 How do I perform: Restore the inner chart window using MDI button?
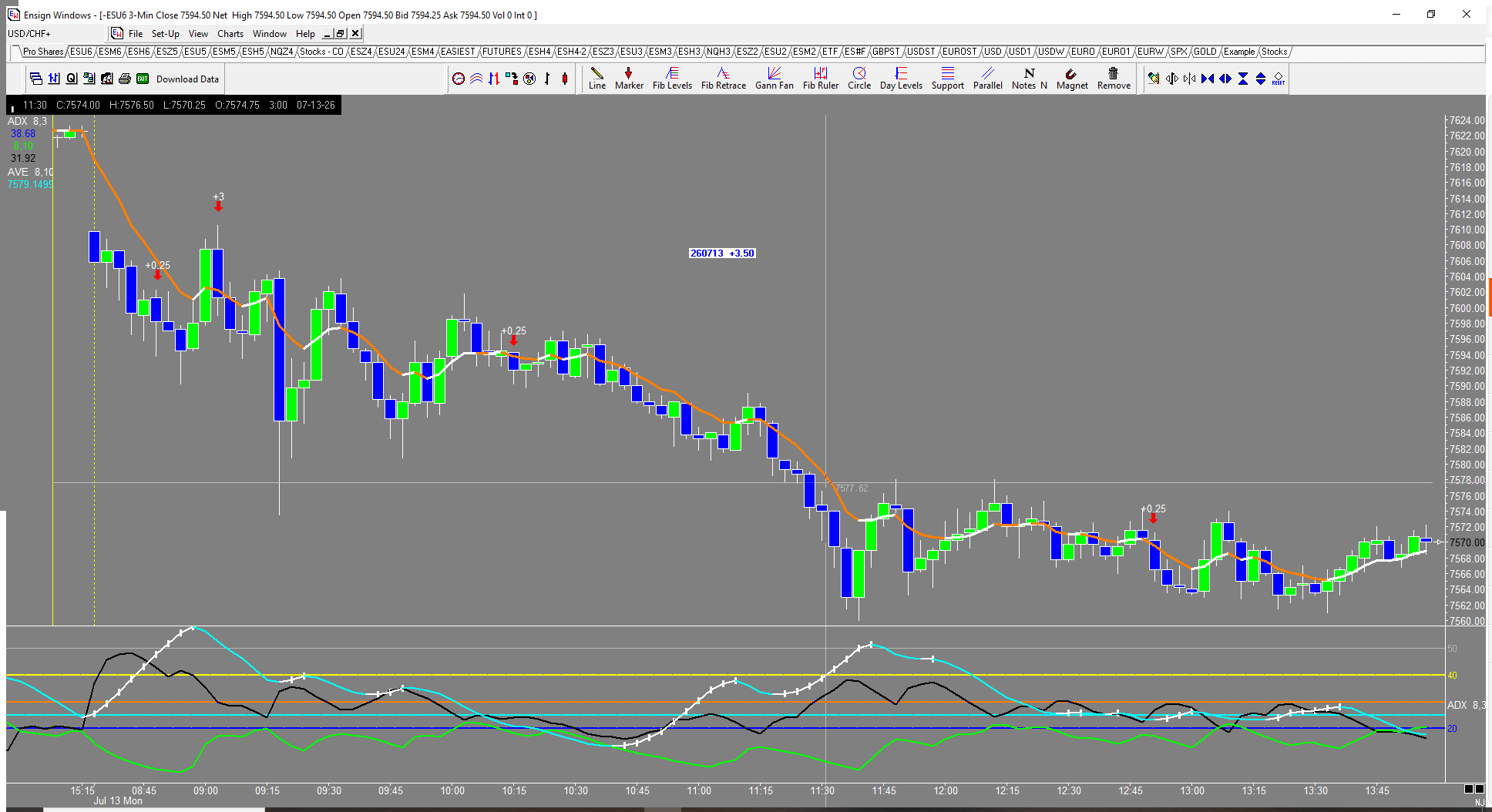pos(340,33)
